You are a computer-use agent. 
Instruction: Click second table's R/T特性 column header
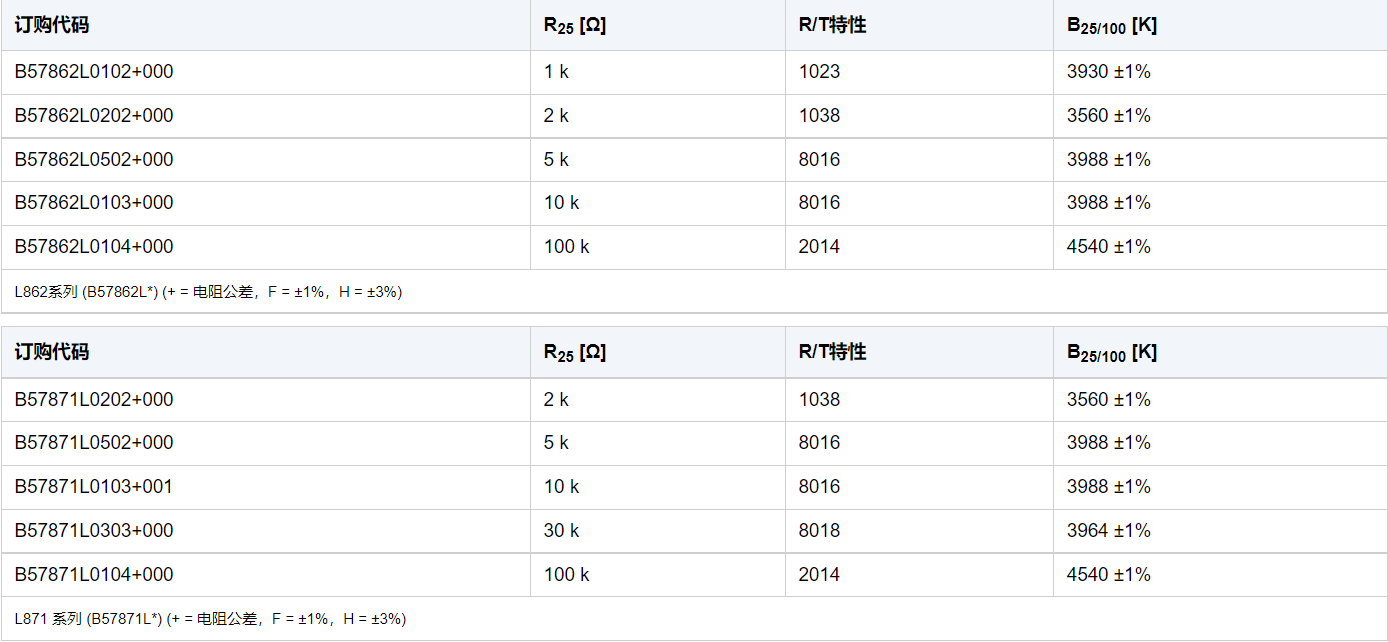point(832,352)
